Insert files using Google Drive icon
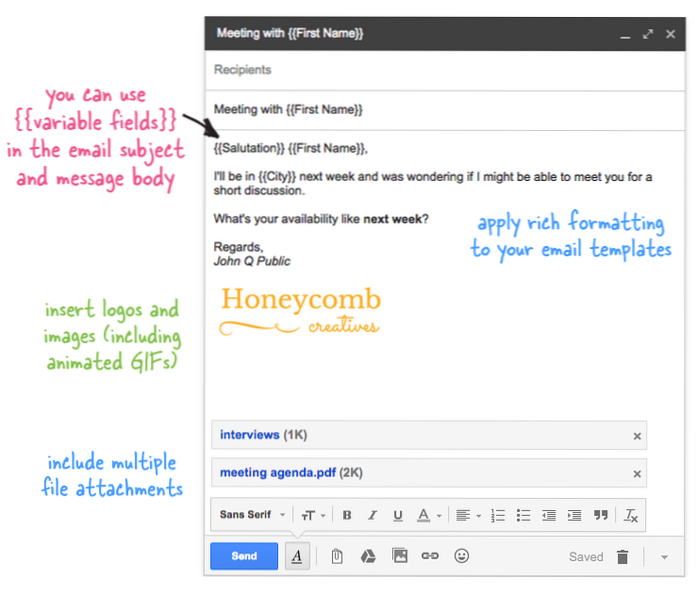The width and height of the screenshot is (698, 595). 368,556
